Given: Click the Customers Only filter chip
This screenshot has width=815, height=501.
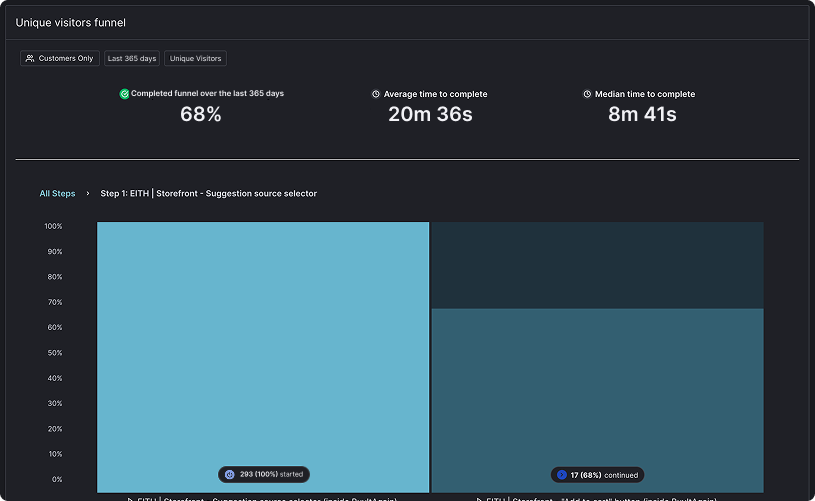Looking at the screenshot, I should coord(60,58).
